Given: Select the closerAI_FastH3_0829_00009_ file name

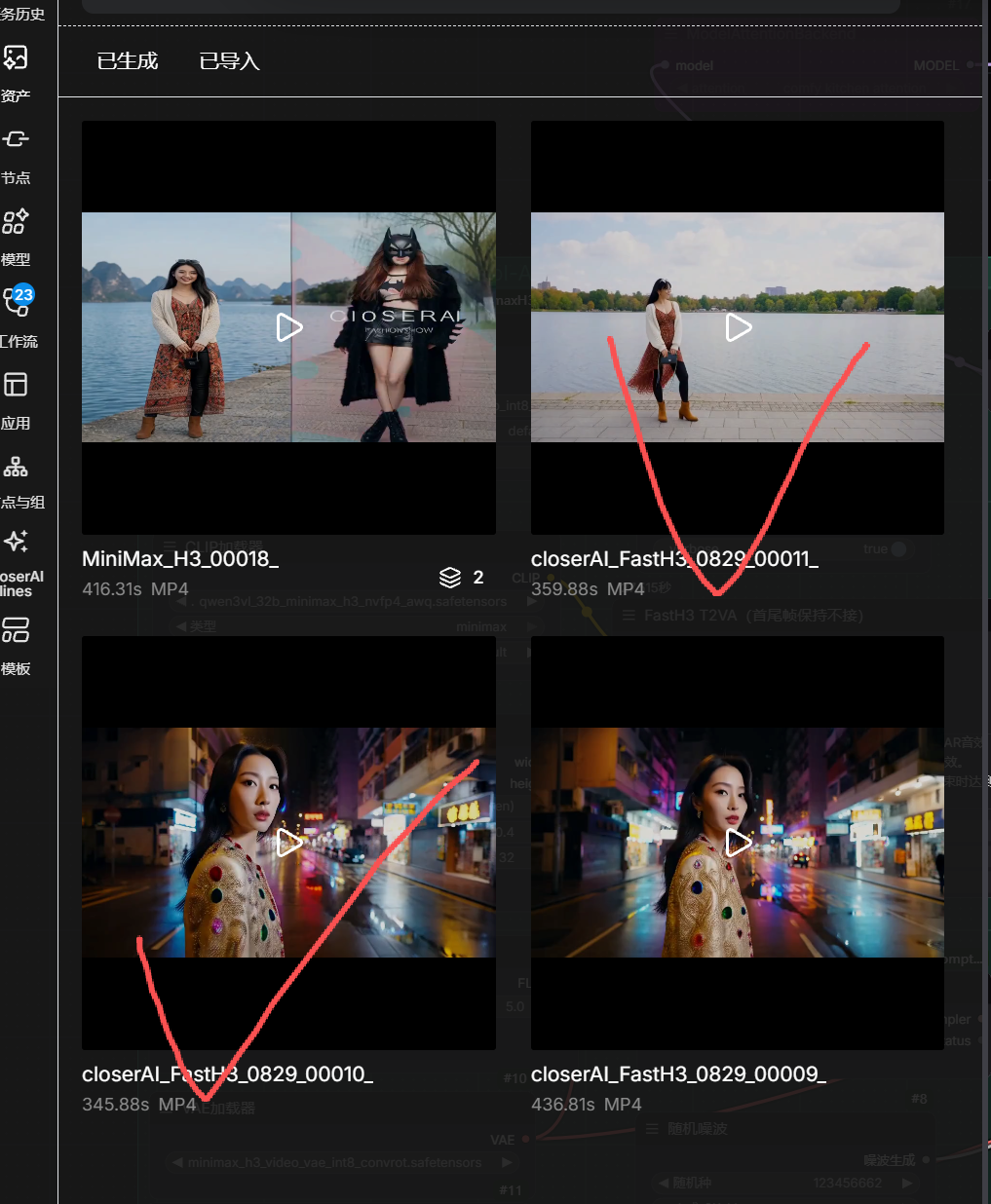Looking at the screenshot, I should pos(678,1074).
